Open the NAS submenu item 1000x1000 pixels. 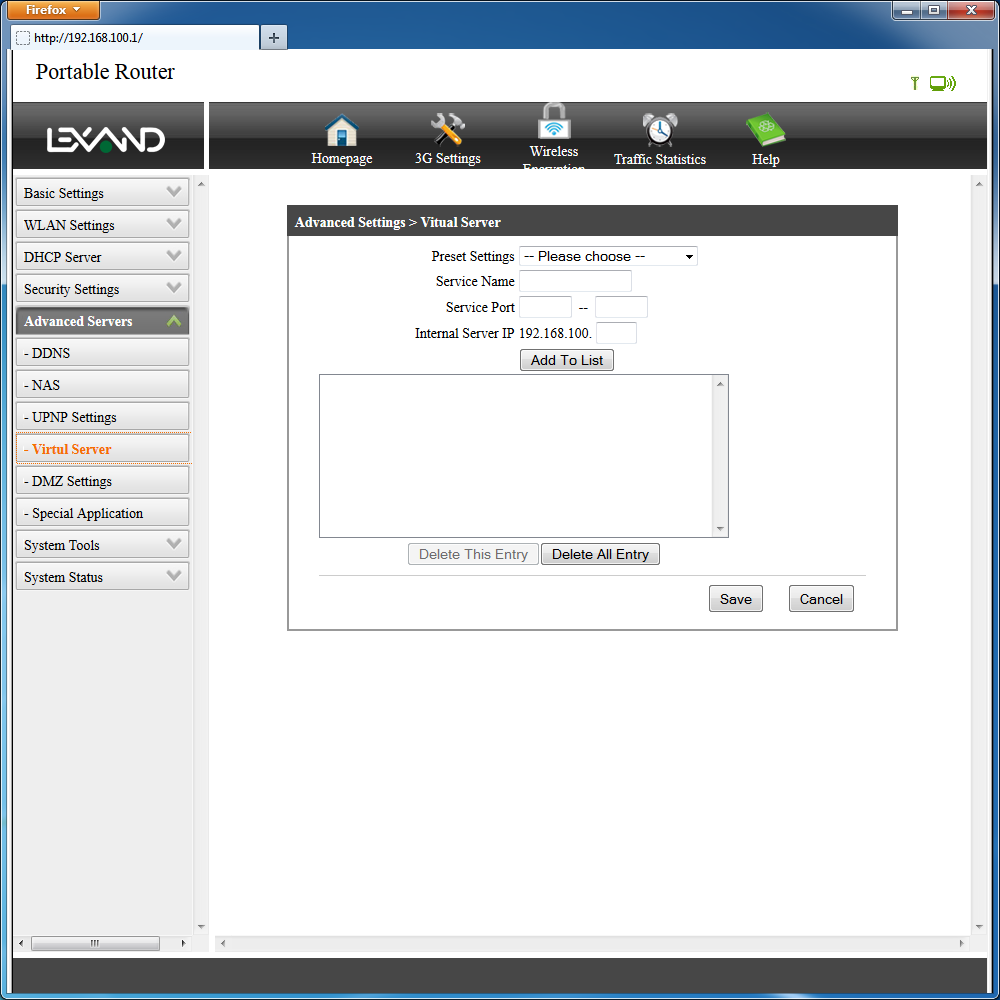click(x=102, y=385)
